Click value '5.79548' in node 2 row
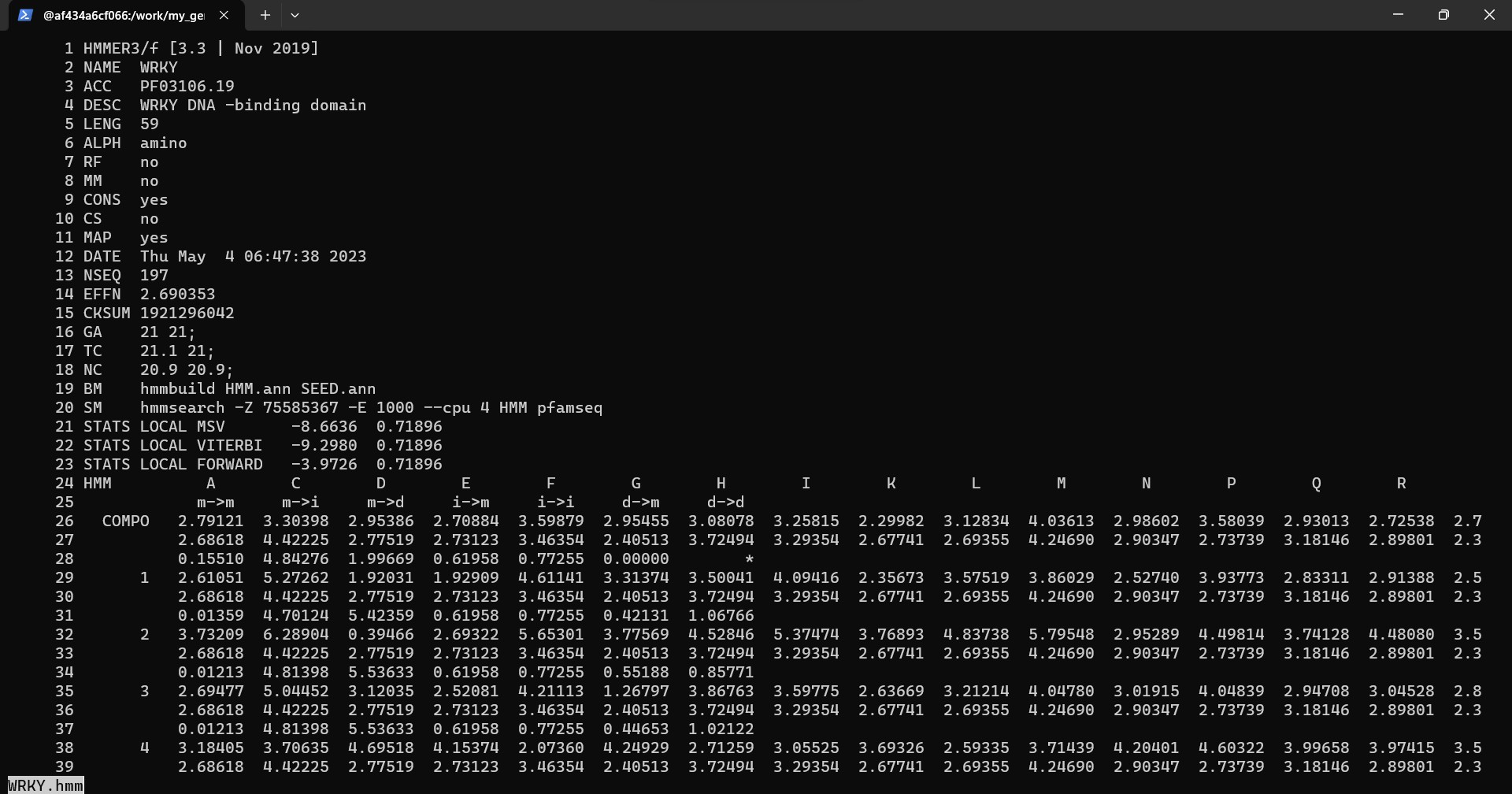1512x794 pixels. 1061,634
